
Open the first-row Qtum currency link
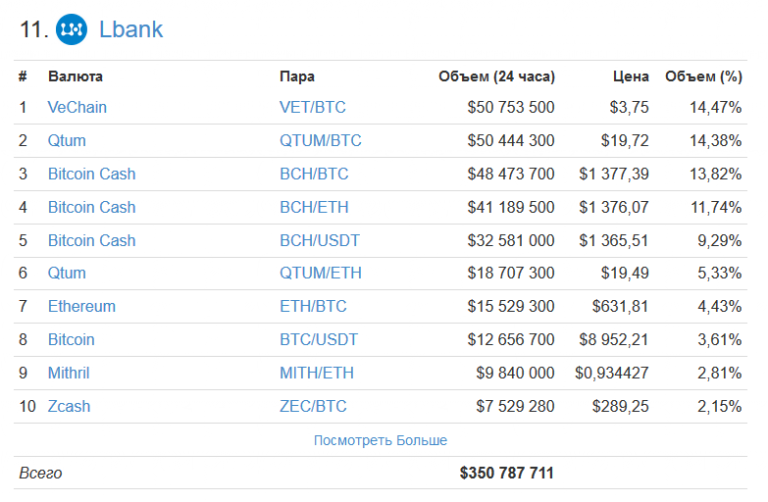click(x=67, y=140)
